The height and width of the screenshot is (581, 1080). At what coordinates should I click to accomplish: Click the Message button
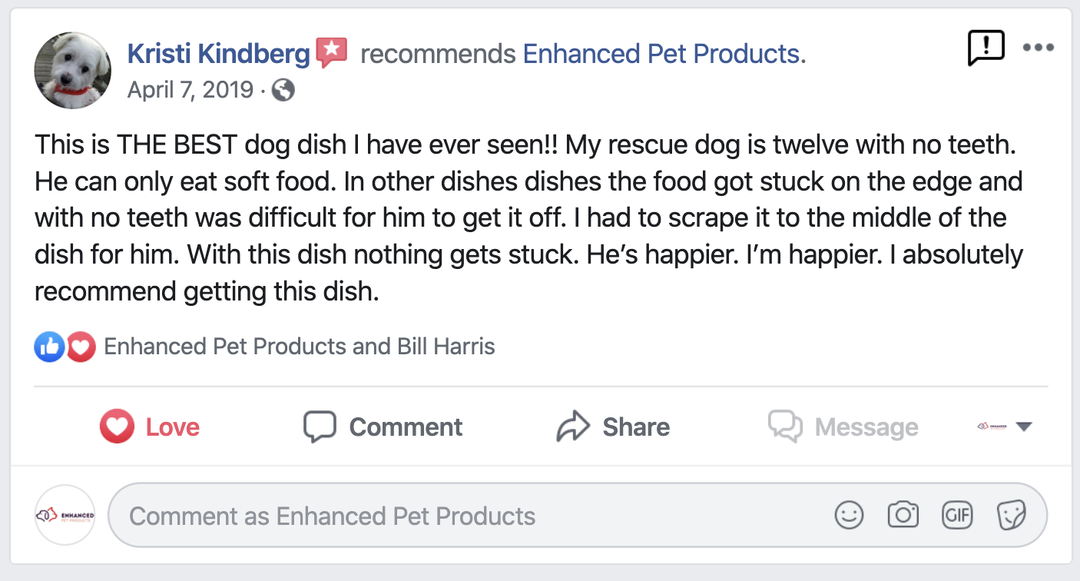click(843, 427)
